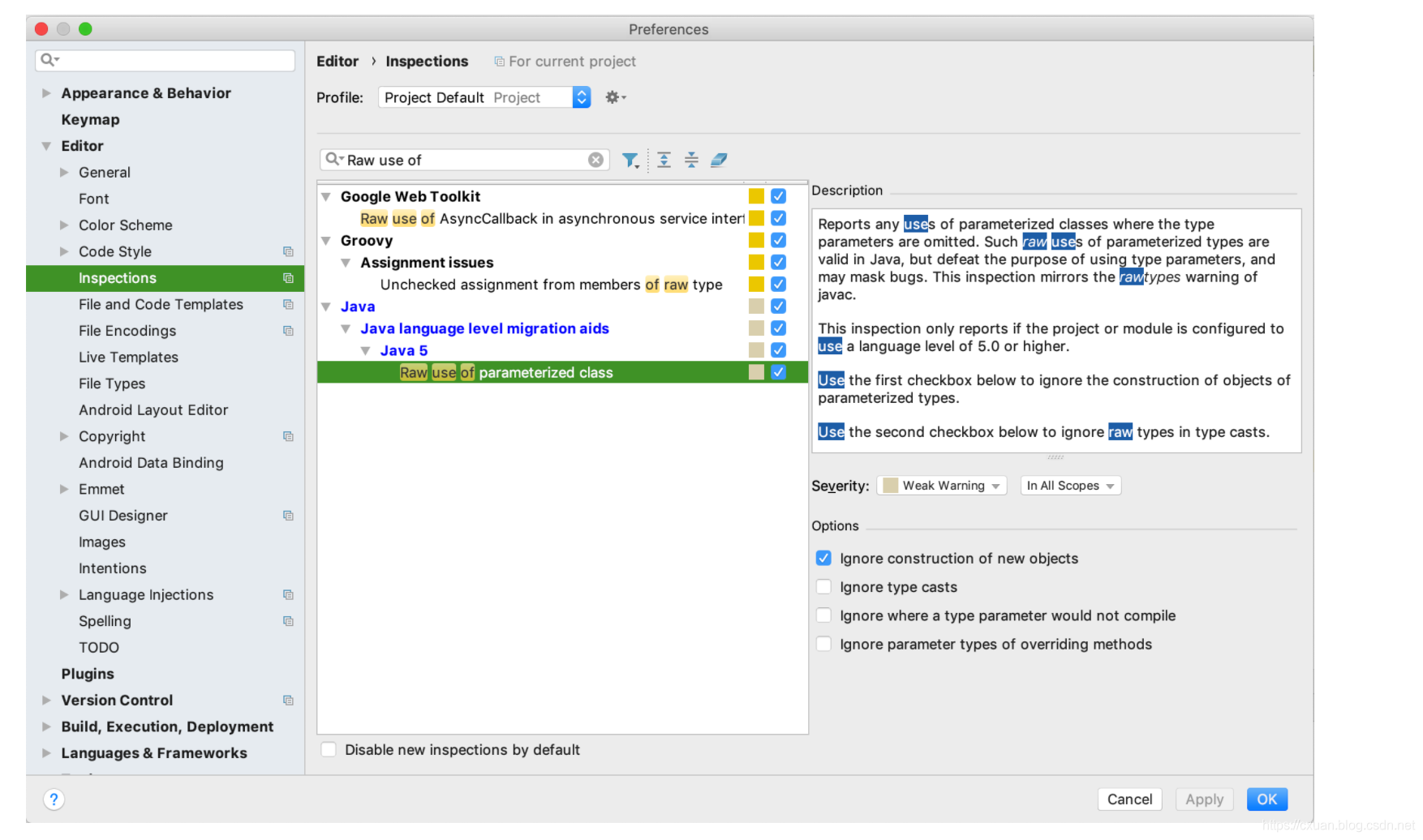1423x840 pixels.
Task: Click the Cancel button
Action: point(1129,799)
